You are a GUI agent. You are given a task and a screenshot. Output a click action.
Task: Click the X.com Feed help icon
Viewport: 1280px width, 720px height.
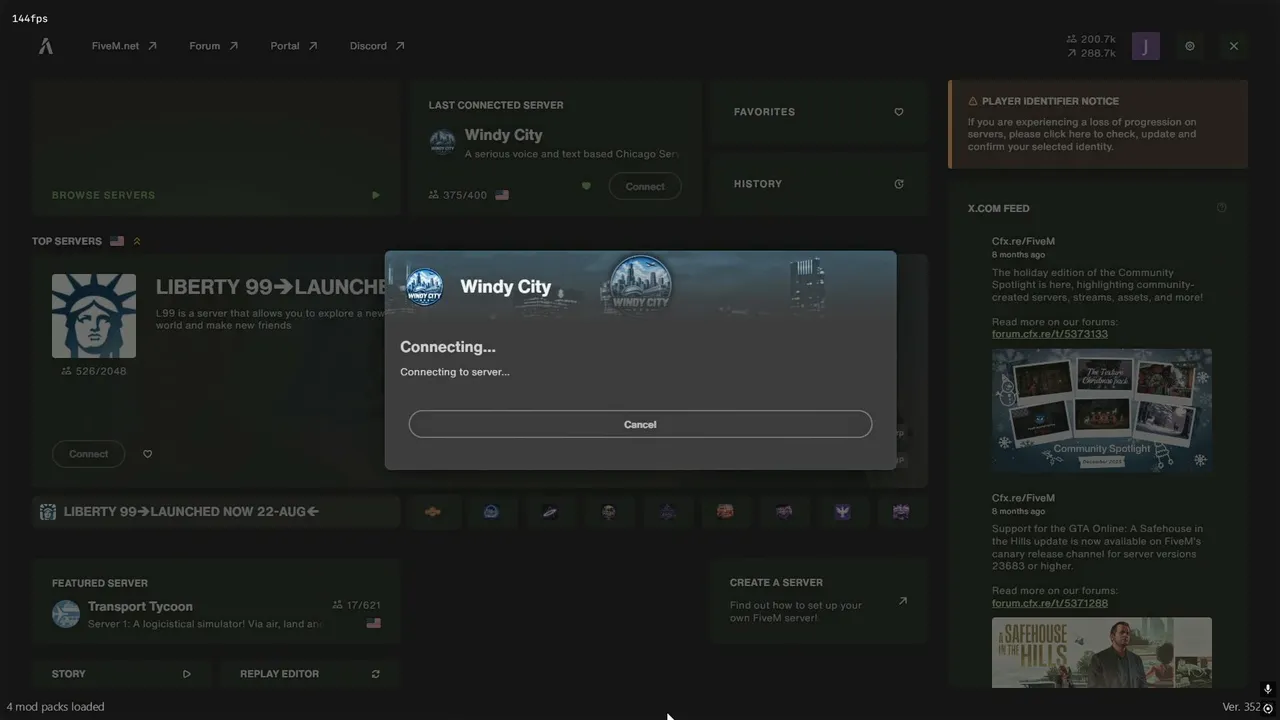tap(1221, 208)
